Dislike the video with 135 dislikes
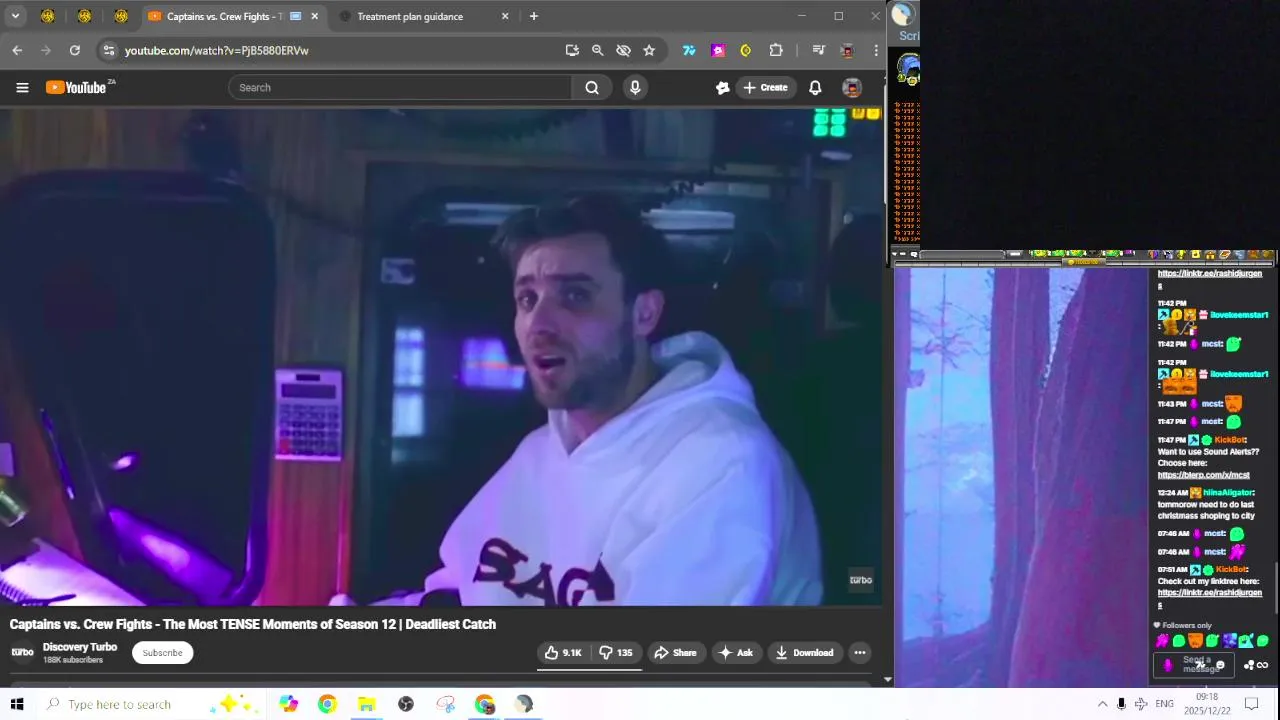 click(x=616, y=653)
